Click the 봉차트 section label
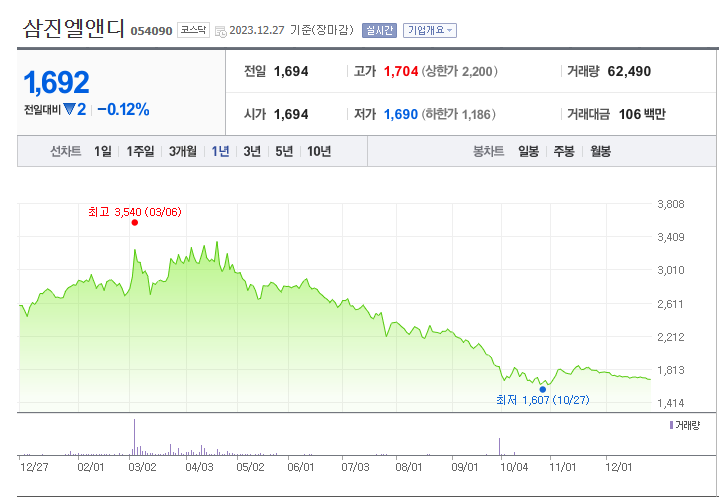This screenshot has width=719, height=497. (488, 151)
